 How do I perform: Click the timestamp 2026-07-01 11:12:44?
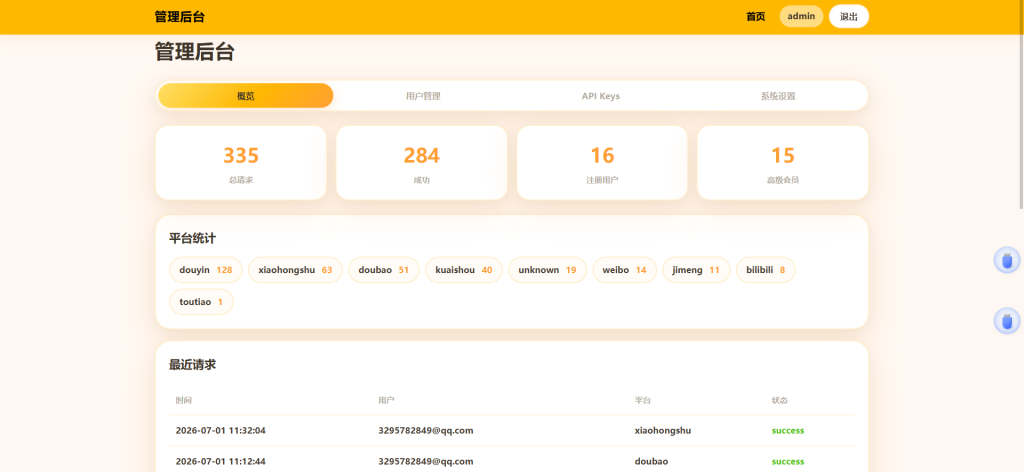[221, 462]
